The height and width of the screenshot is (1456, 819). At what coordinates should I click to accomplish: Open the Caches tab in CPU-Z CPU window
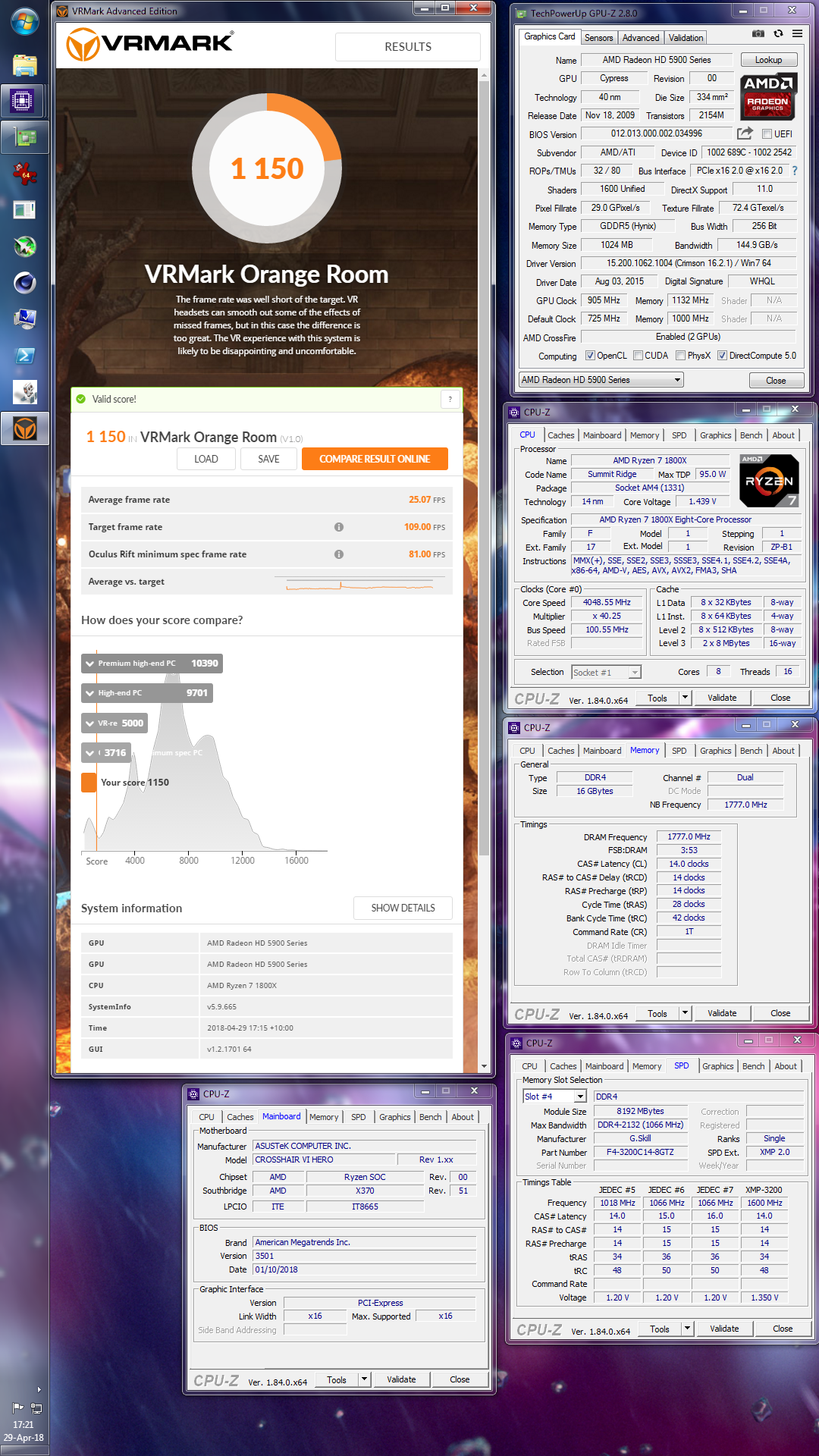click(x=561, y=435)
